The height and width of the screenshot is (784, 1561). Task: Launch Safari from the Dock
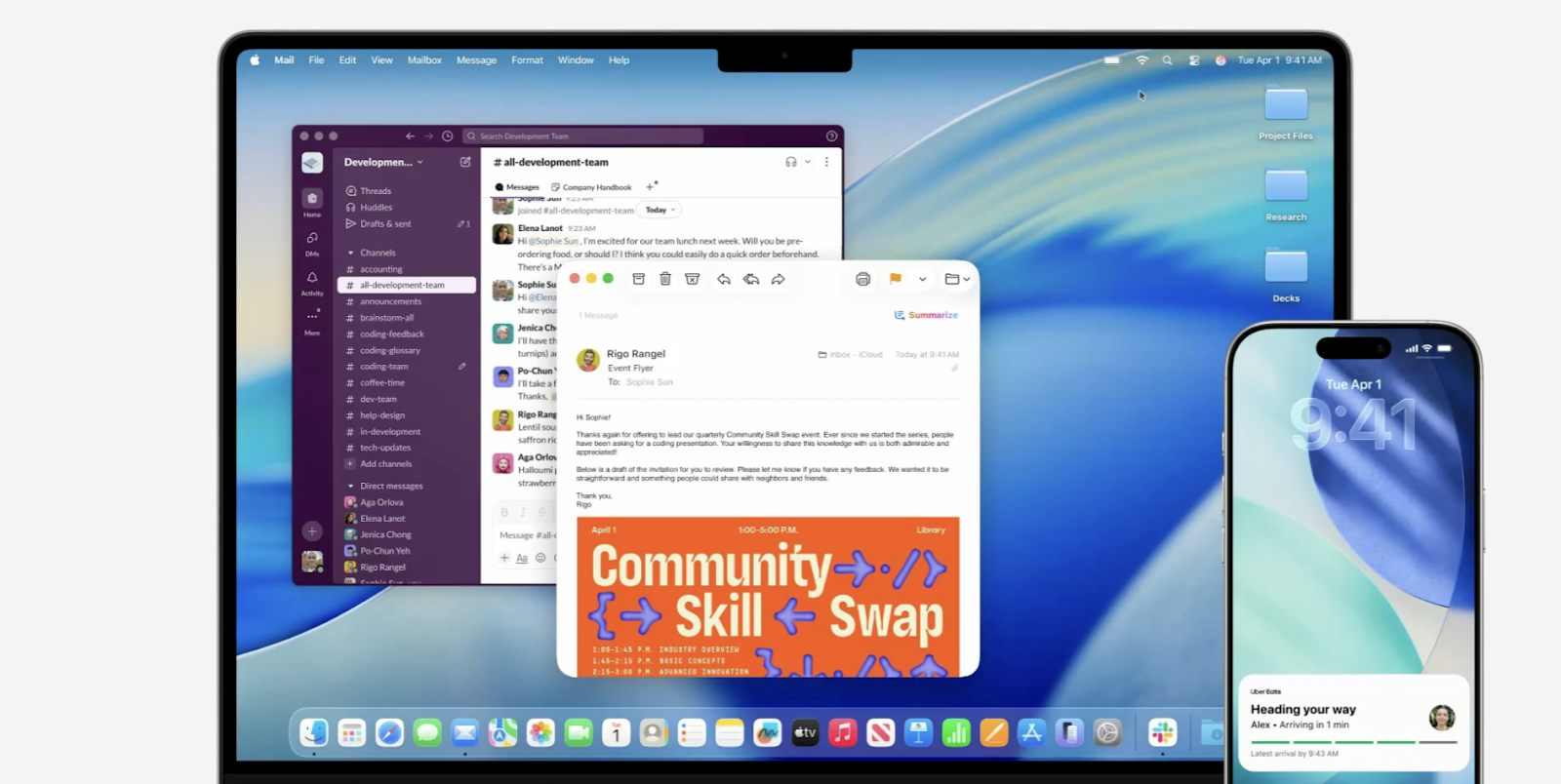[389, 732]
